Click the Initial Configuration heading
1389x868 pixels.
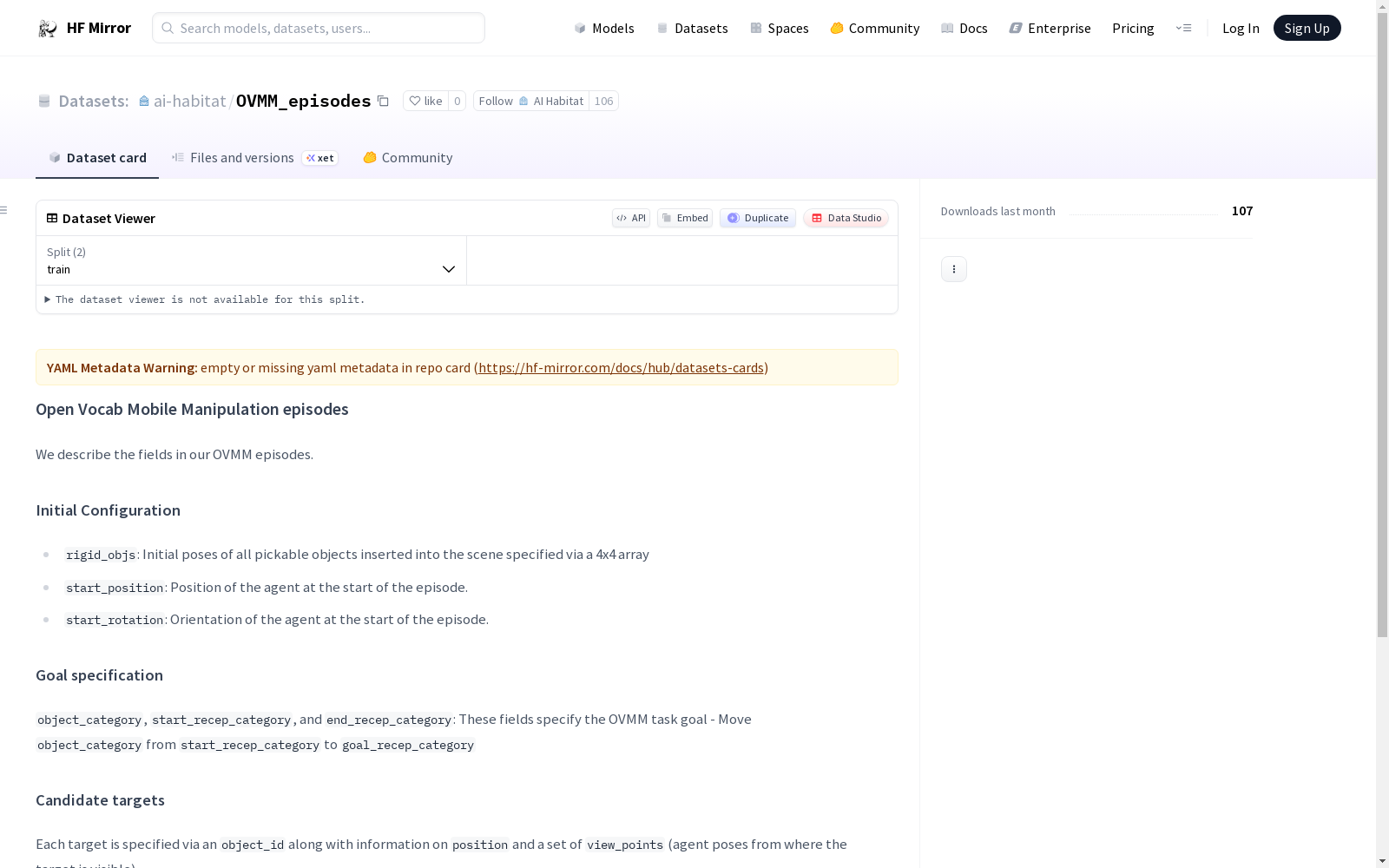(108, 510)
